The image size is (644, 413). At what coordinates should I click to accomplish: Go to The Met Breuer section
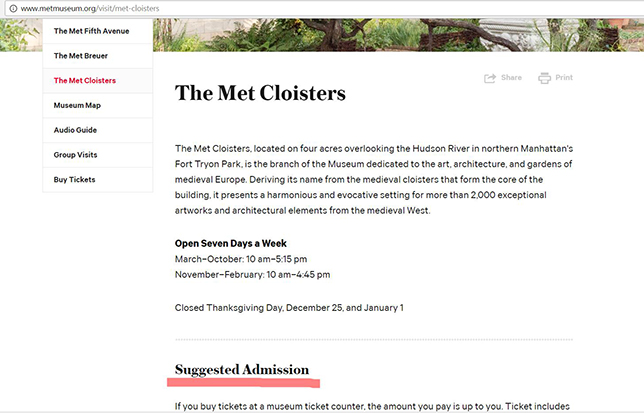tap(81, 56)
